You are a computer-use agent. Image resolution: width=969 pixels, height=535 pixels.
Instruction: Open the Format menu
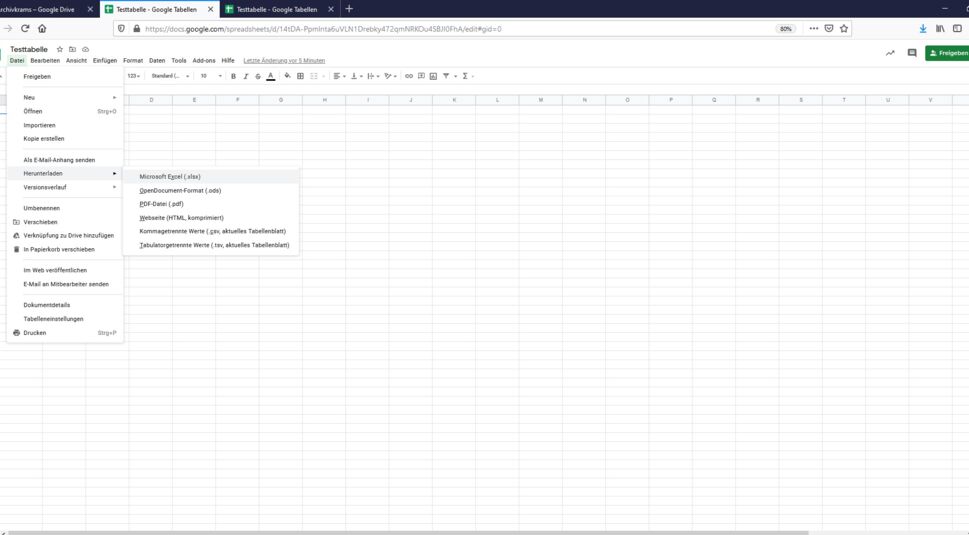click(x=133, y=61)
